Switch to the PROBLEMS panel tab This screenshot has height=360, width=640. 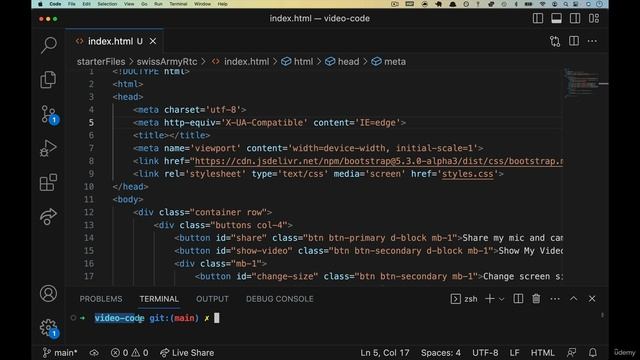[x=101, y=299]
